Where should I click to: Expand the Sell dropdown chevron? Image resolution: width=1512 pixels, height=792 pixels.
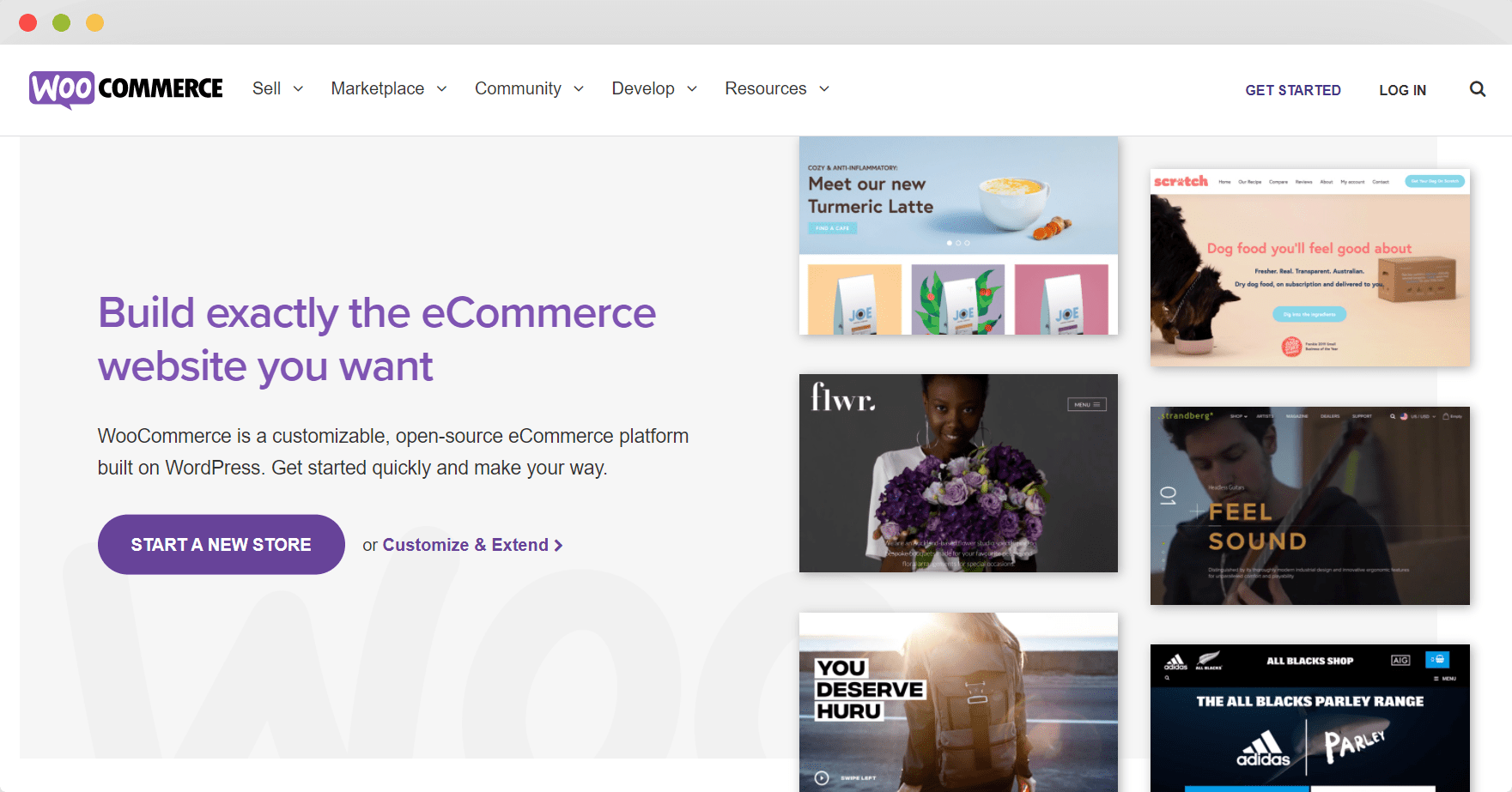[x=298, y=89]
